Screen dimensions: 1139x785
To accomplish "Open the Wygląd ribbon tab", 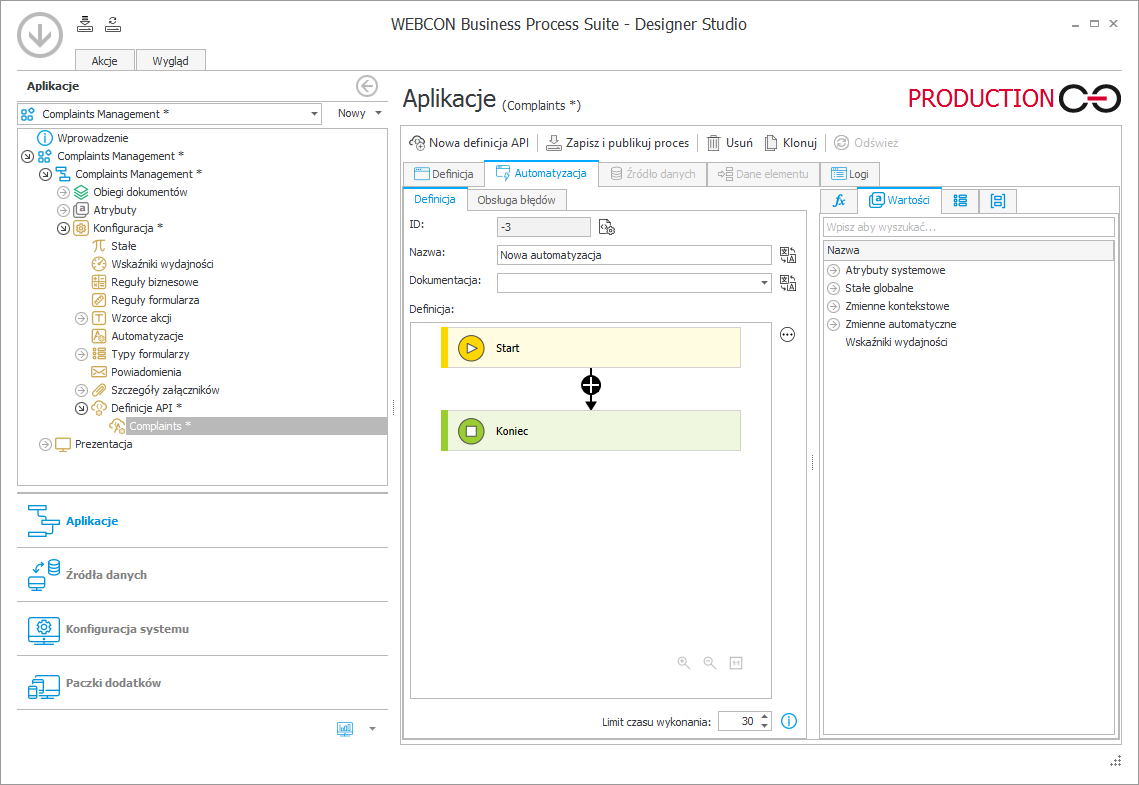I will (170, 61).
